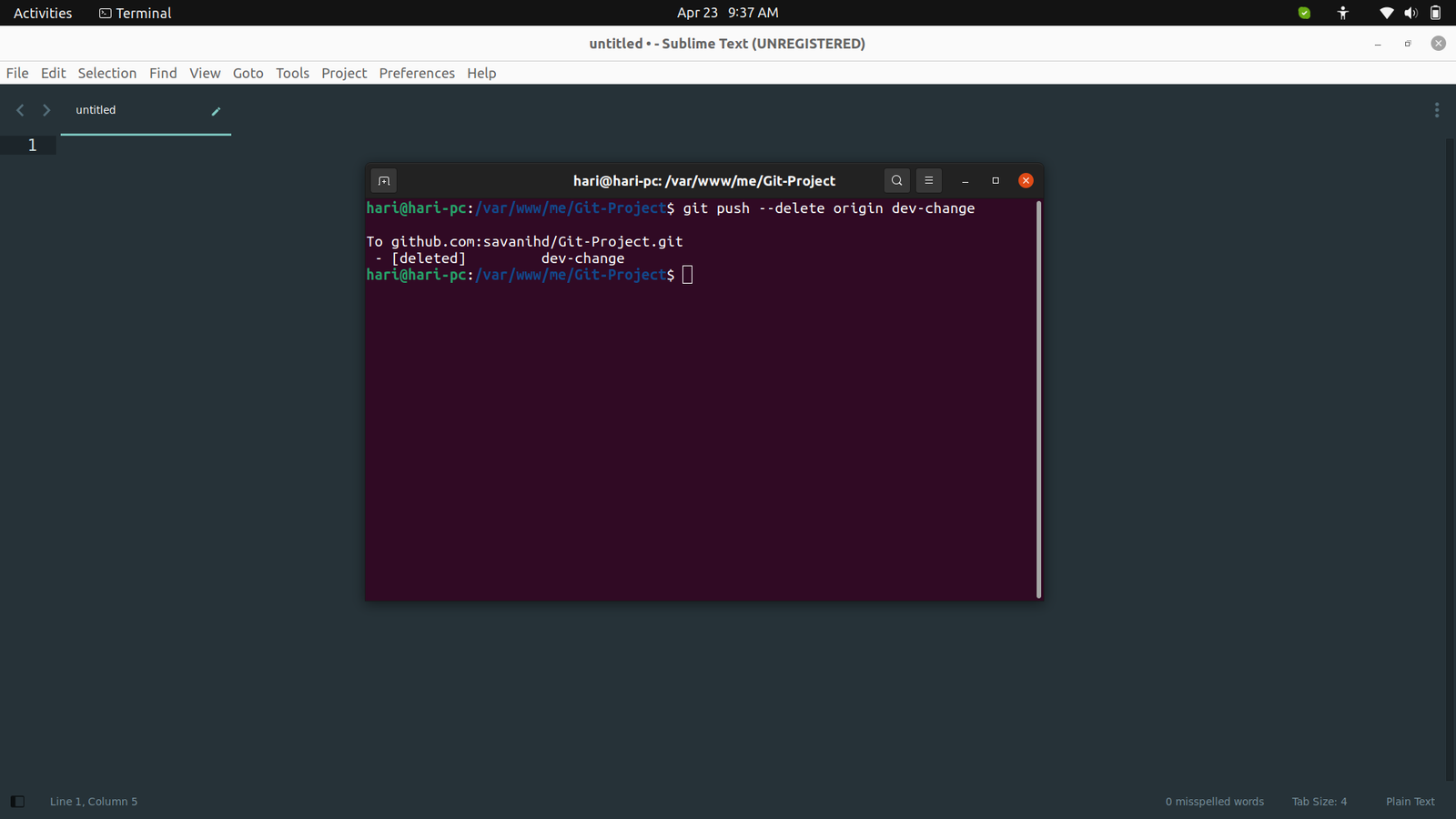
Task: Open the Selection menu
Action: 106,73
